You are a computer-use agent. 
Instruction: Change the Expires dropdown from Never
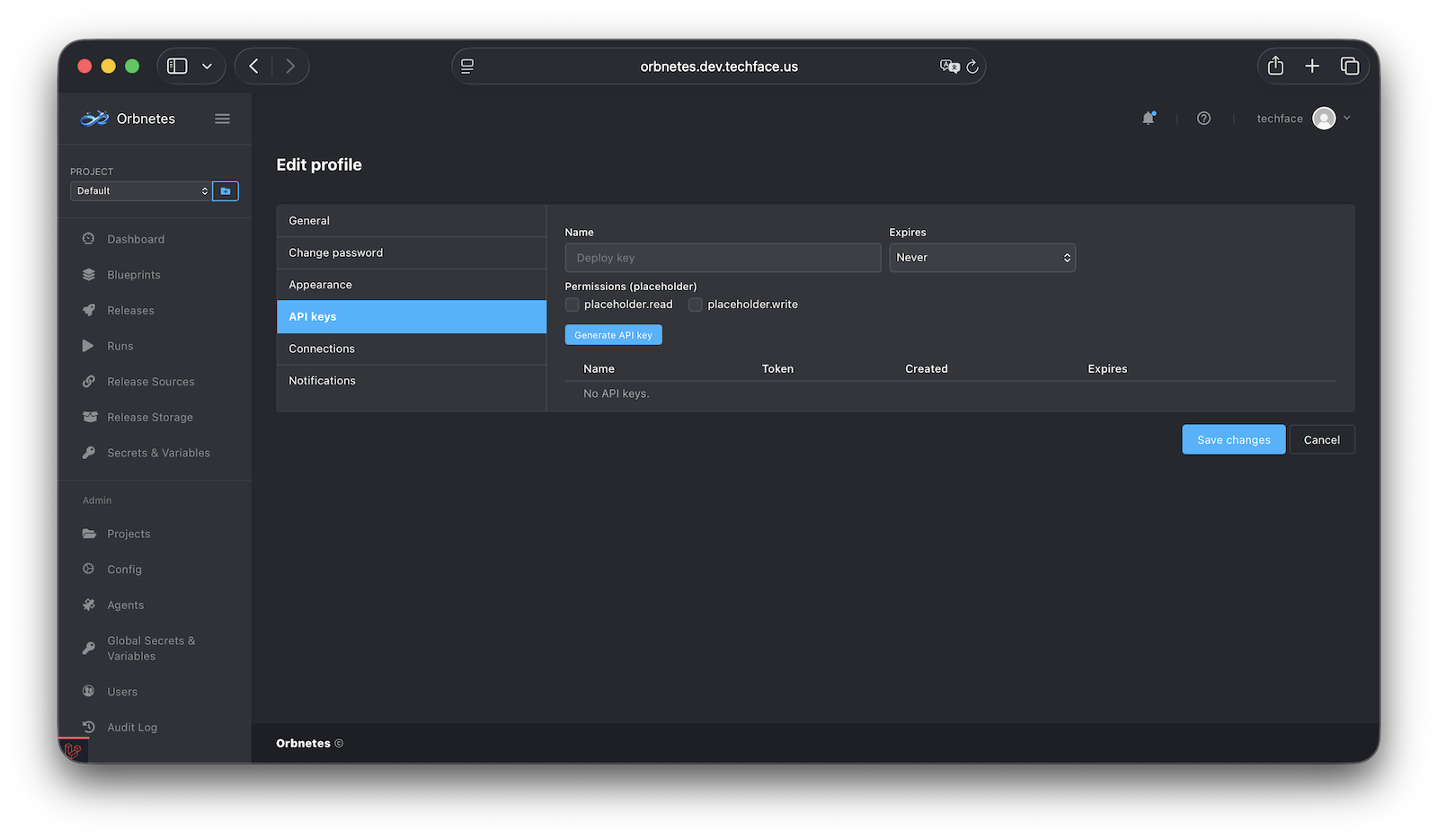click(982, 258)
